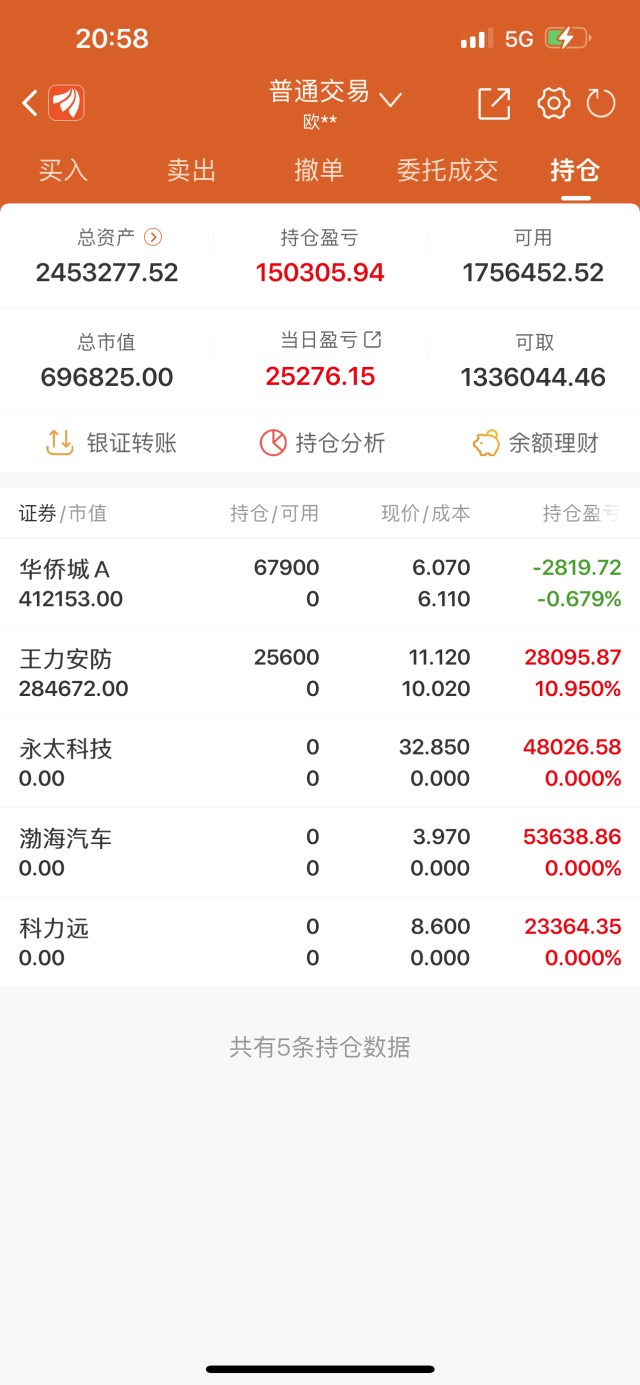
Task: Tap the arrow icon beside 总资产
Action: click(153, 237)
